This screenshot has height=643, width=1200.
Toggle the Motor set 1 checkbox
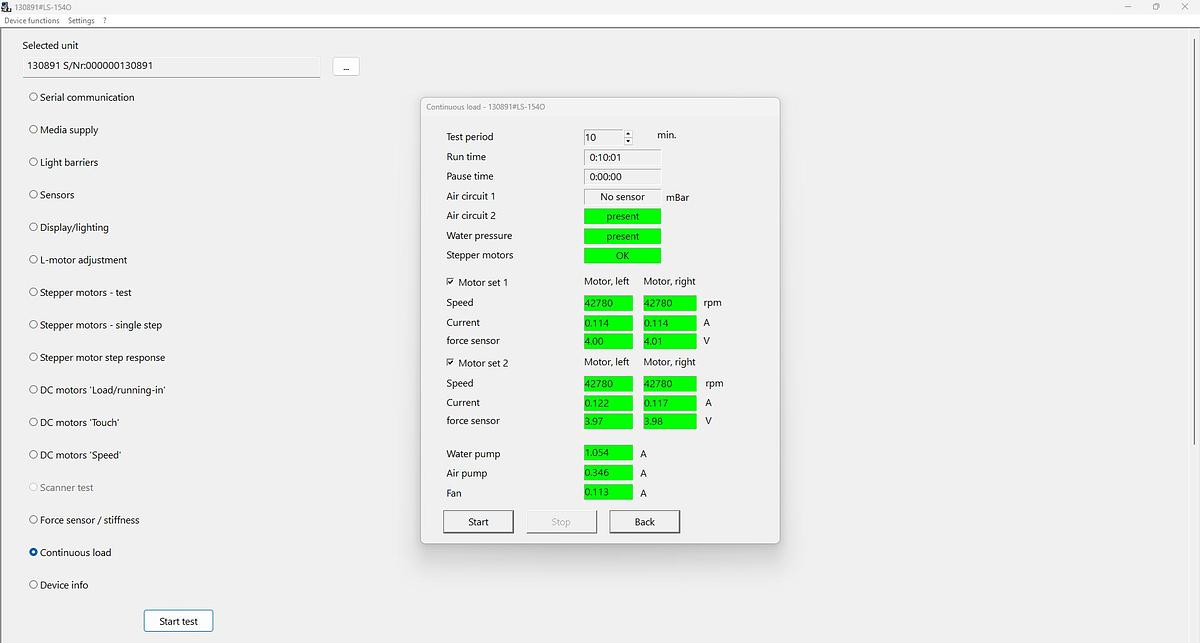pos(450,282)
